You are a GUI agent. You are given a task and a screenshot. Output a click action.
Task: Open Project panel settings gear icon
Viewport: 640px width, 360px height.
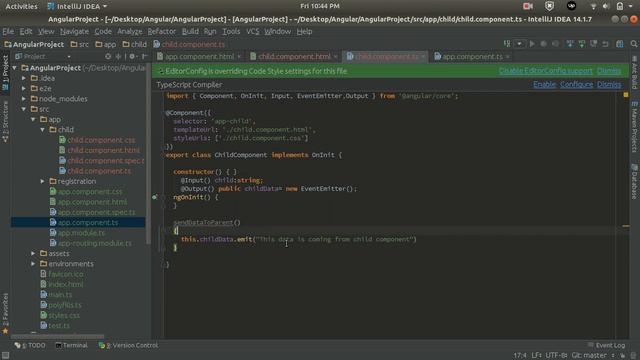pyautogui.click(x=132, y=56)
